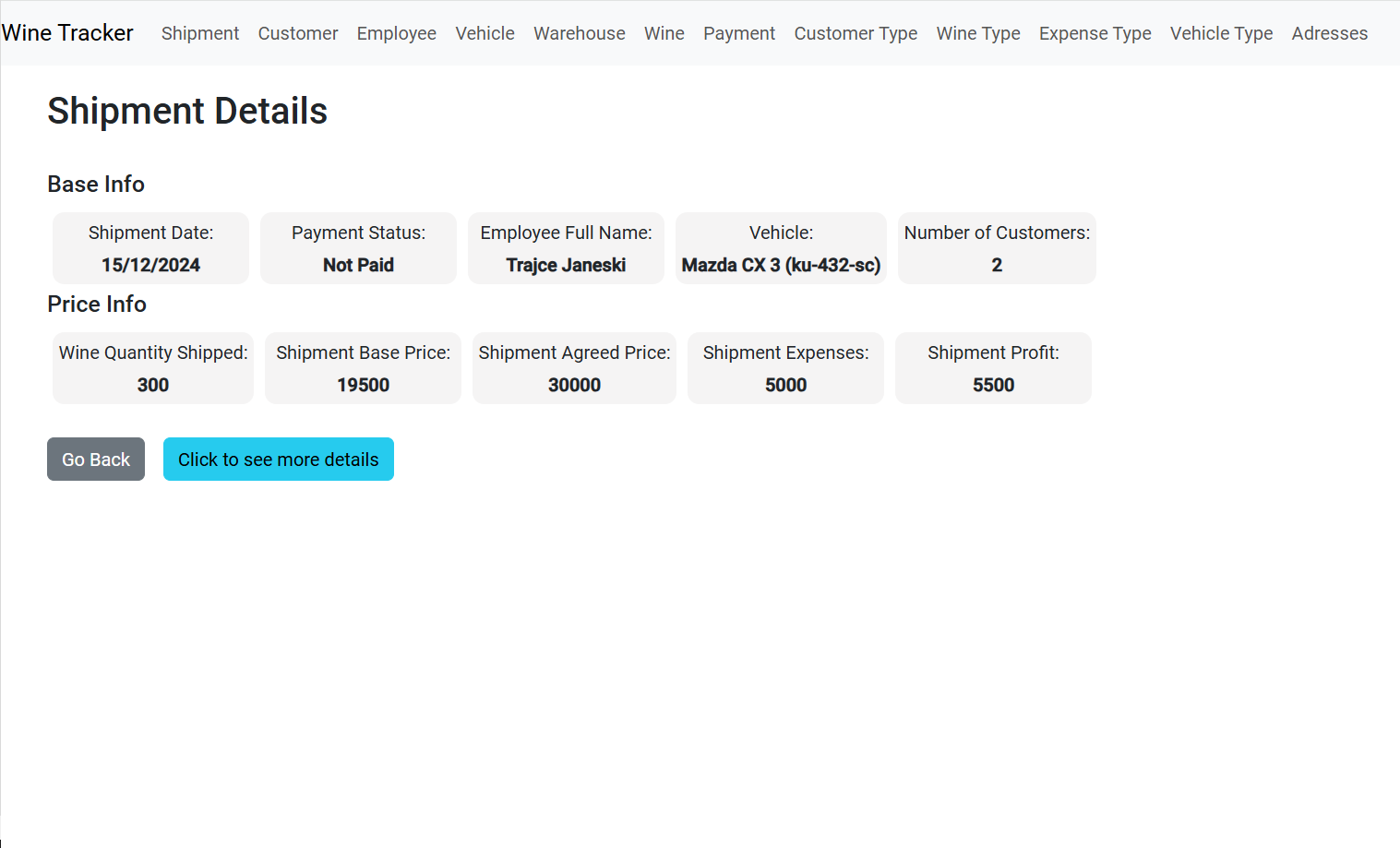
Task: Go to the Adresses page
Action: (x=1330, y=33)
